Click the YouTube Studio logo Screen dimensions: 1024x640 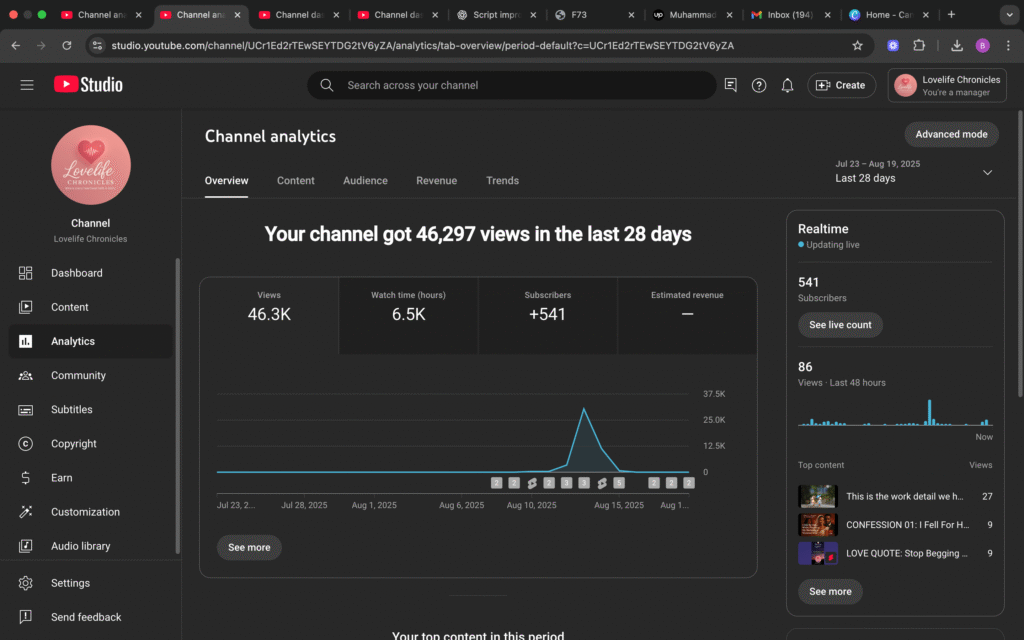pos(88,85)
